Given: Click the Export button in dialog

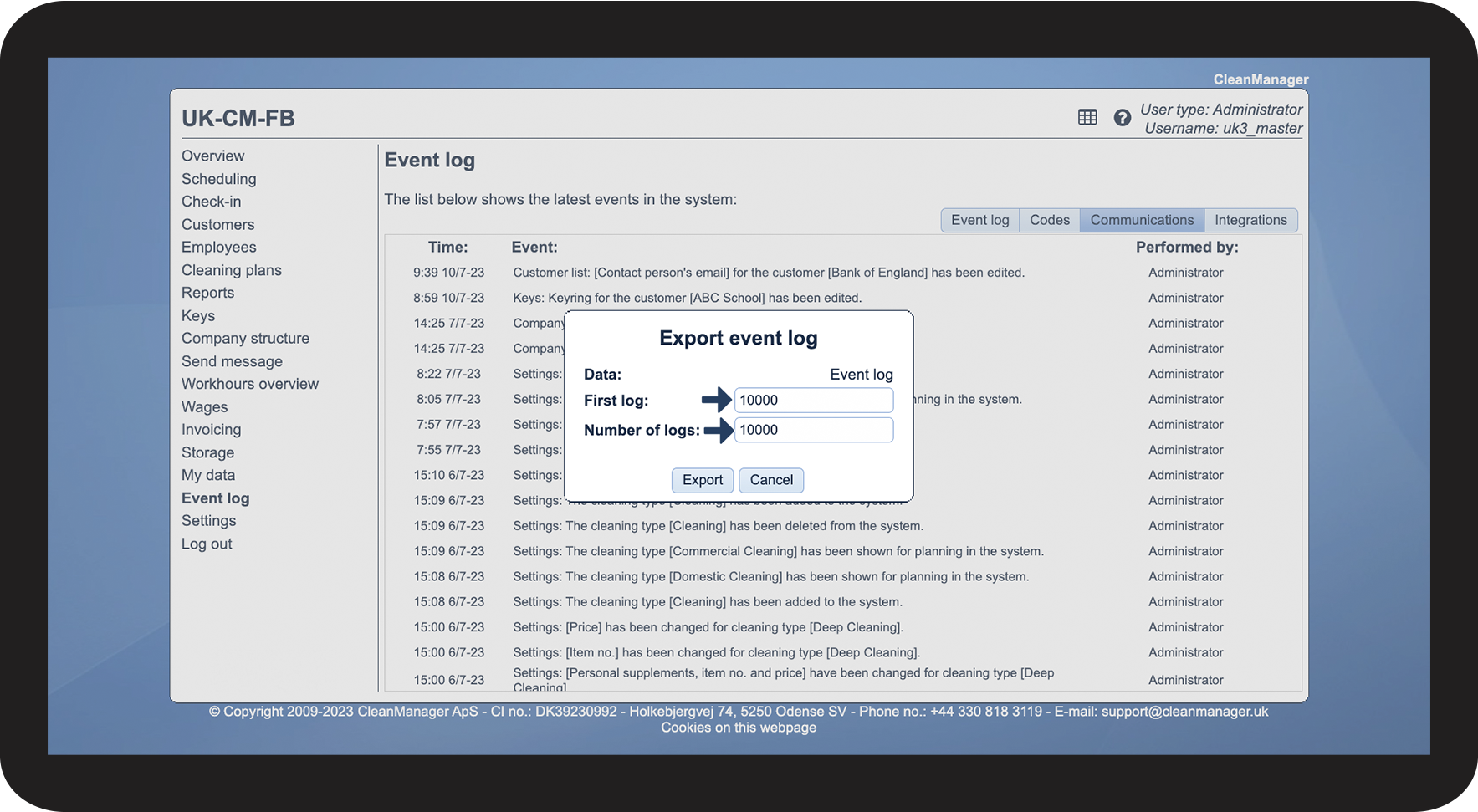Looking at the screenshot, I should click(702, 480).
